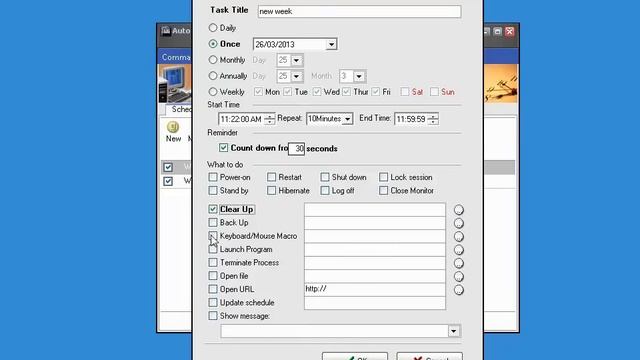This screenshot has height=360, width=640.
Task: Toggle the Count down reminder checkbox
Action: point(223,148)
